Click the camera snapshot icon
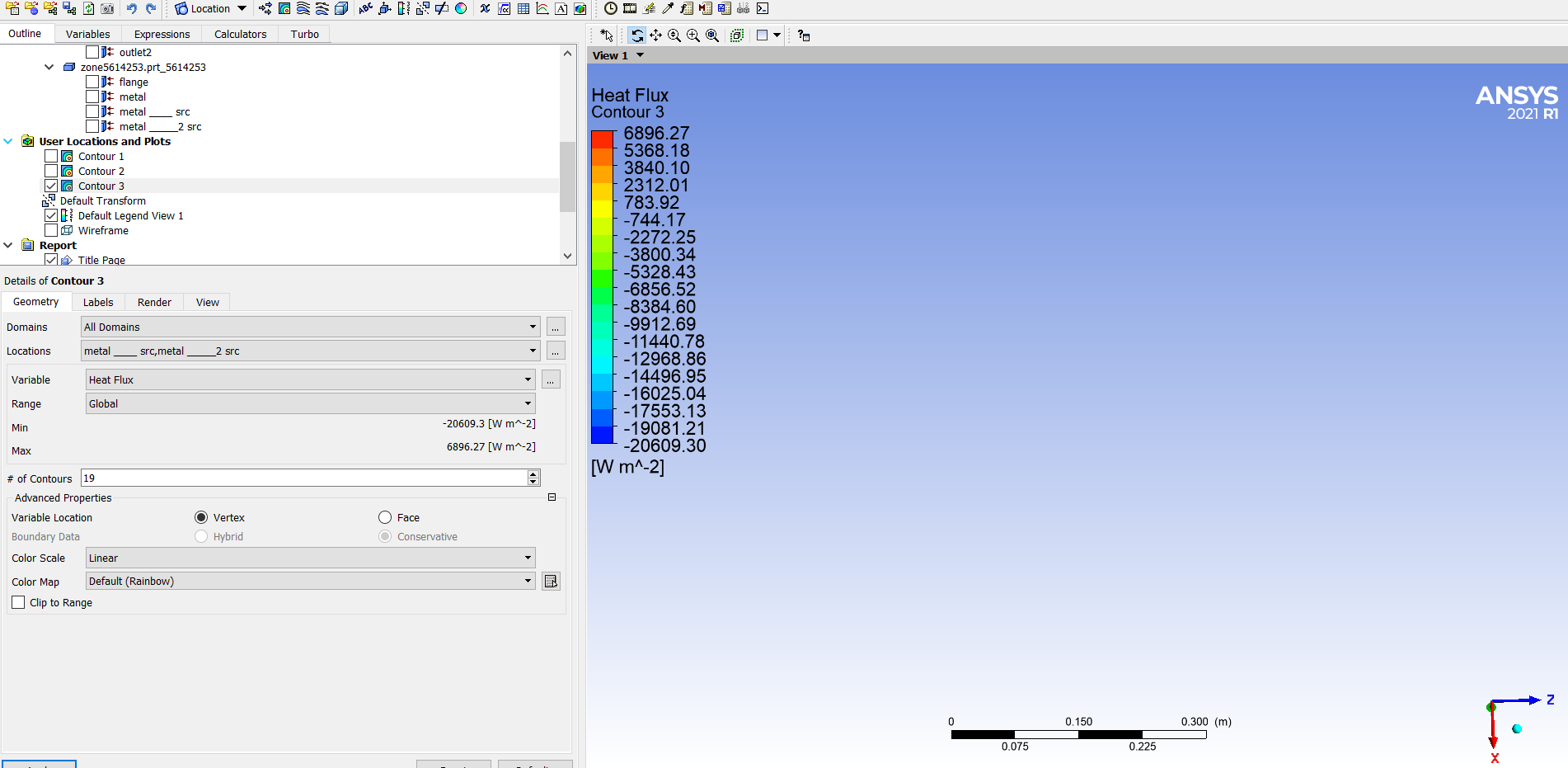The width and height of the screenshot is (1568, 768). (x=108, y=9)
